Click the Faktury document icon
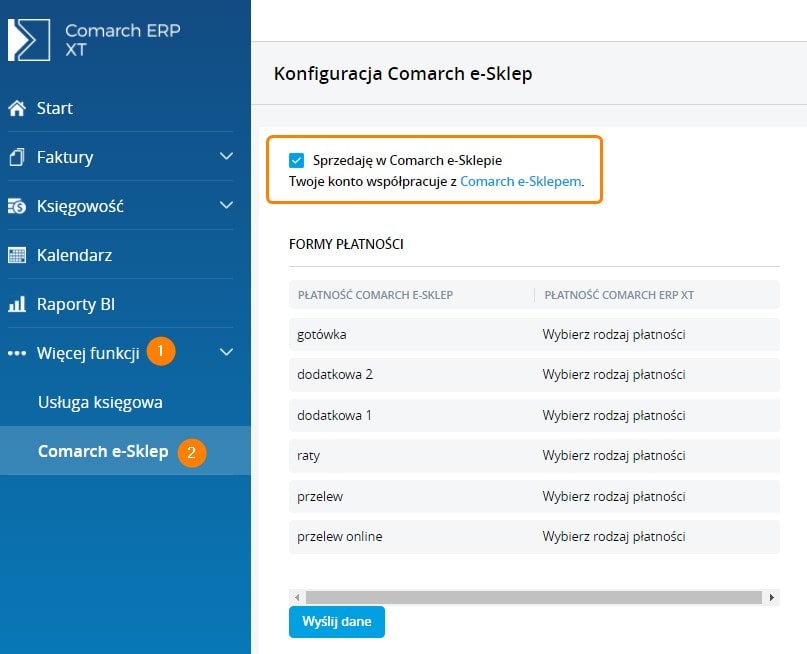This screenshot has height=654, width=807. (17, 157)
